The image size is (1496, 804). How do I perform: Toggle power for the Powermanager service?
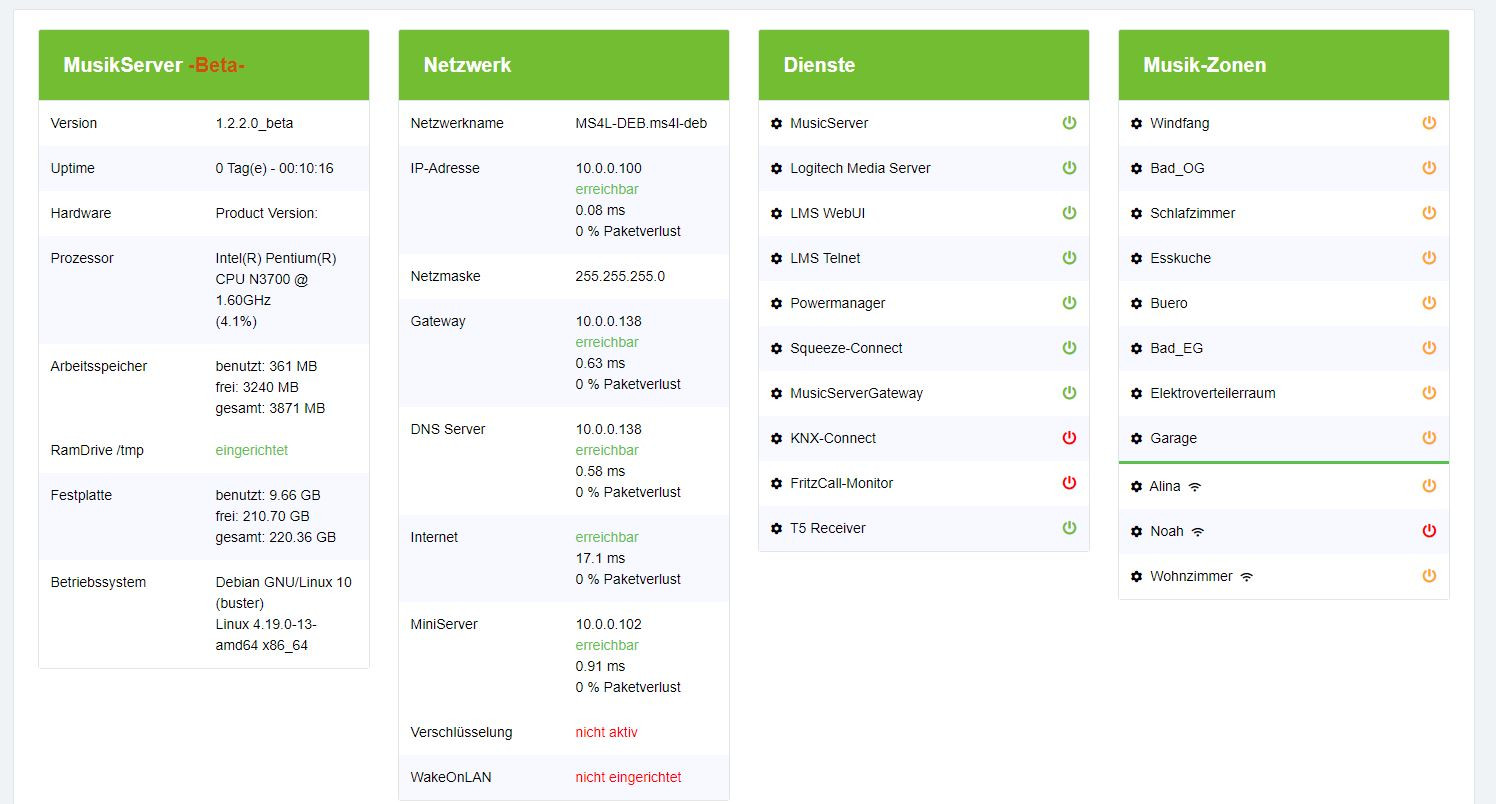point(1069,303)
